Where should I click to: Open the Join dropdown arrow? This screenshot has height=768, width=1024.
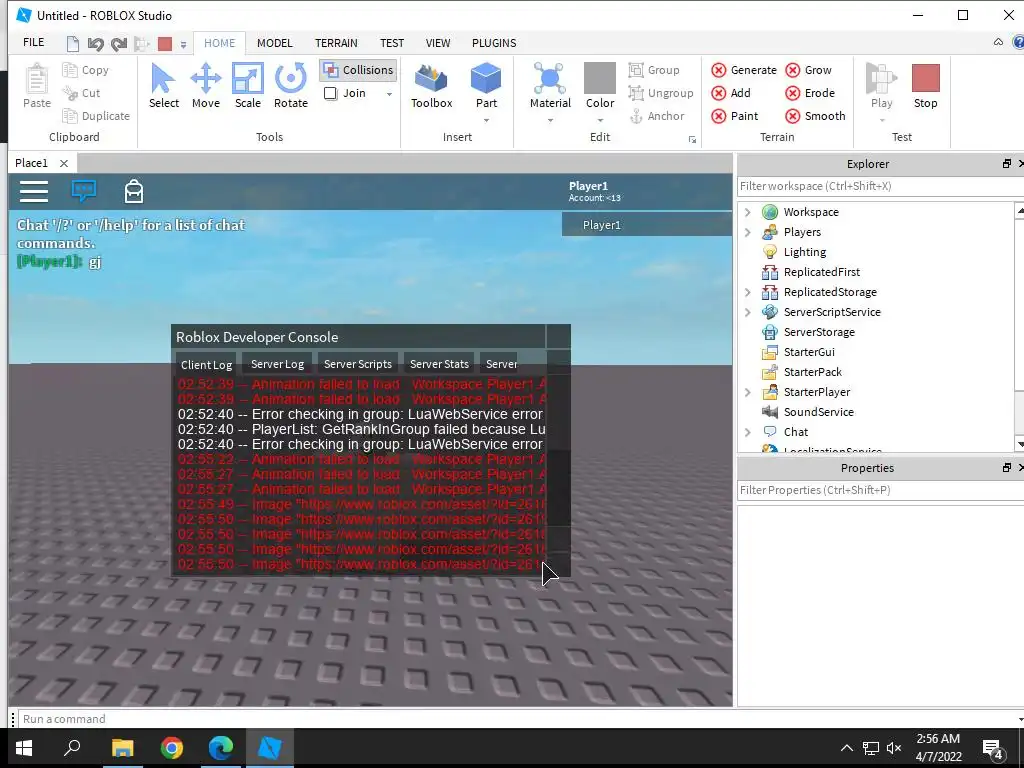click(389, 94)
